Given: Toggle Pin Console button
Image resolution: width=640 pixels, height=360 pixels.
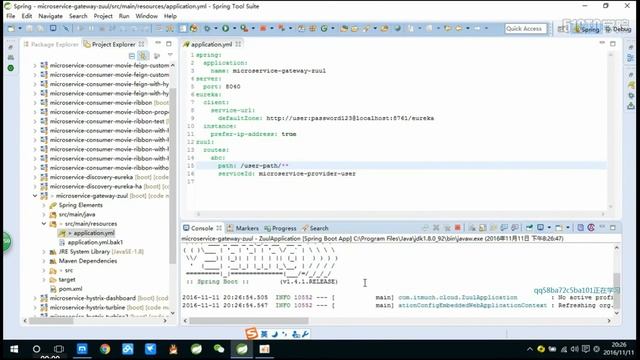Looking at the screenshot, I should [529, 228].
